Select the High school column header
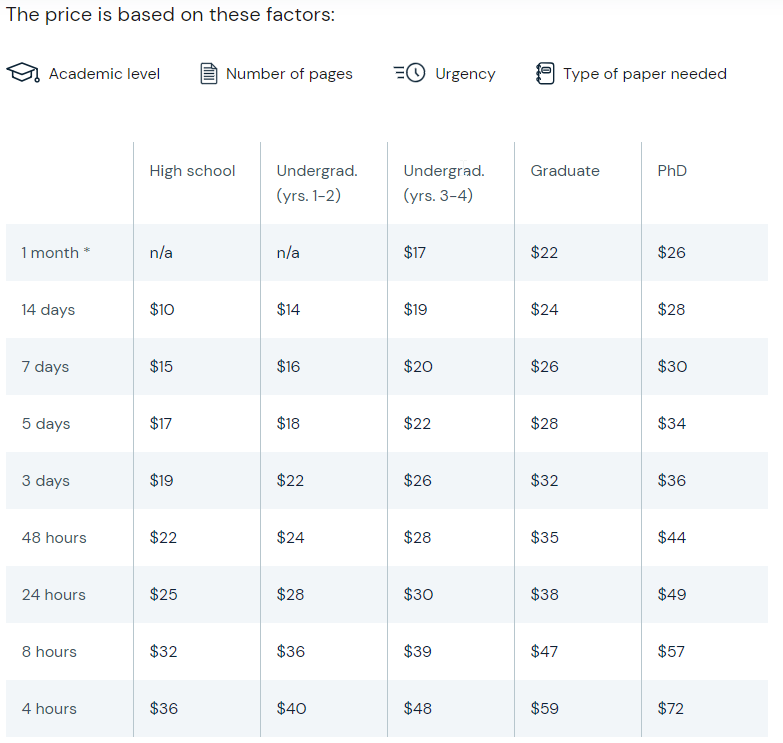 point(192,171)
